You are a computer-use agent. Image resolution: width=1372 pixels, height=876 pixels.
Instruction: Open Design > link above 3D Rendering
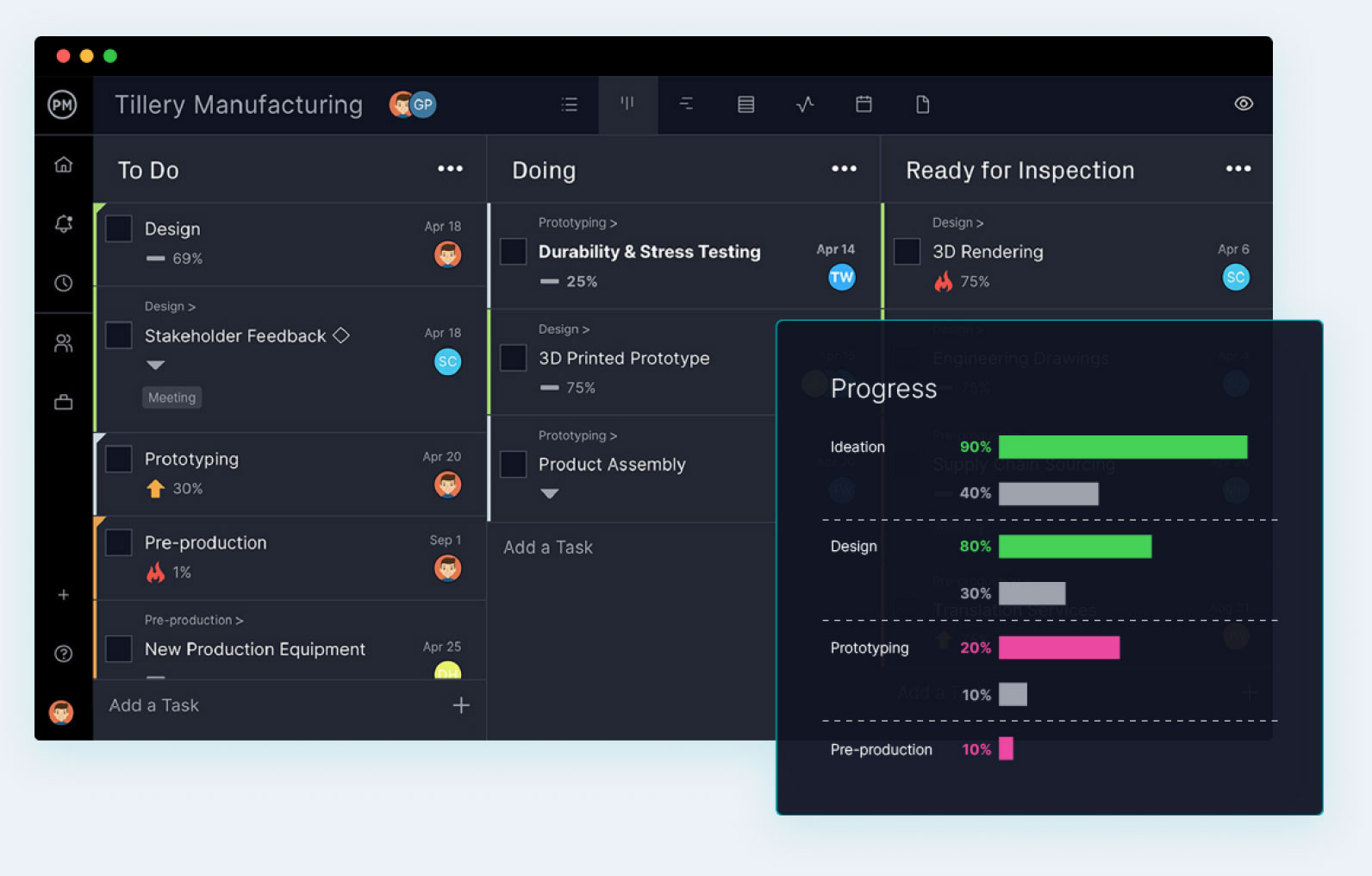coord(957,222)
